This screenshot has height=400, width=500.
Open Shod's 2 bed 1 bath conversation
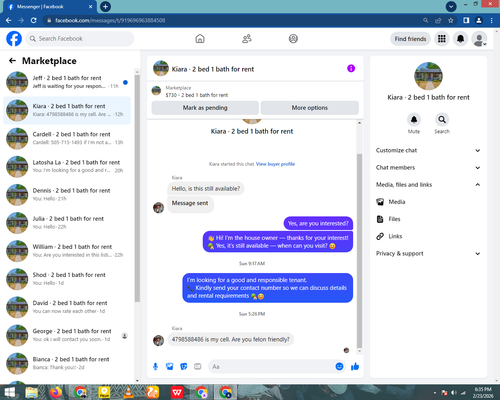click(67, 279)
